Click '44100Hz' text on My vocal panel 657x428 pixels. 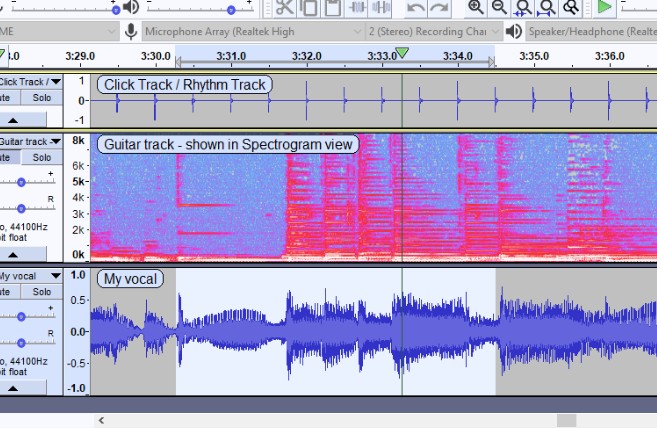click(28, 361)
